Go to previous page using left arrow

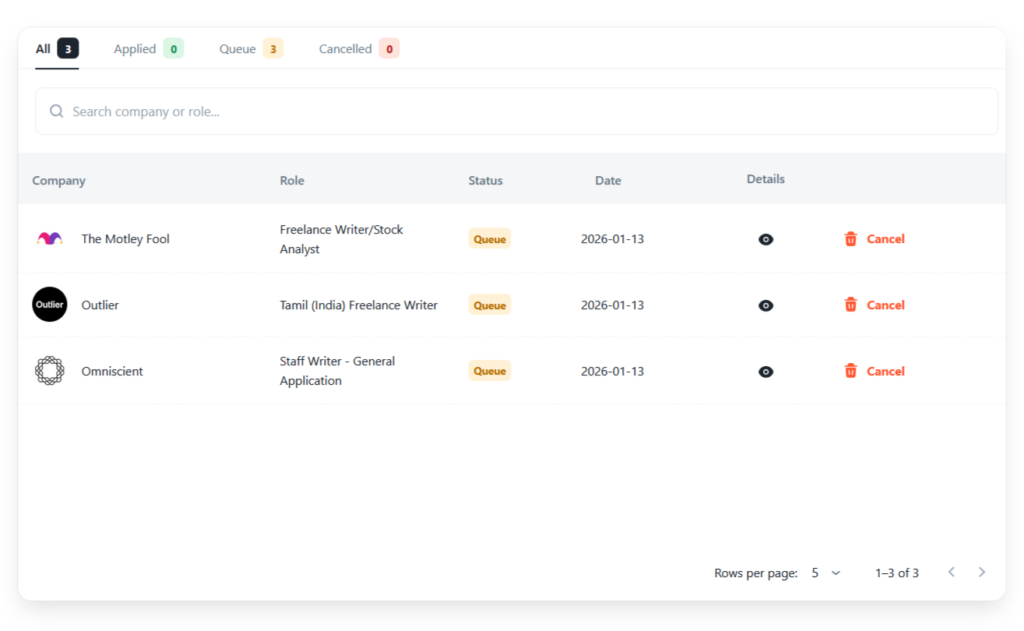click(951, 572)
